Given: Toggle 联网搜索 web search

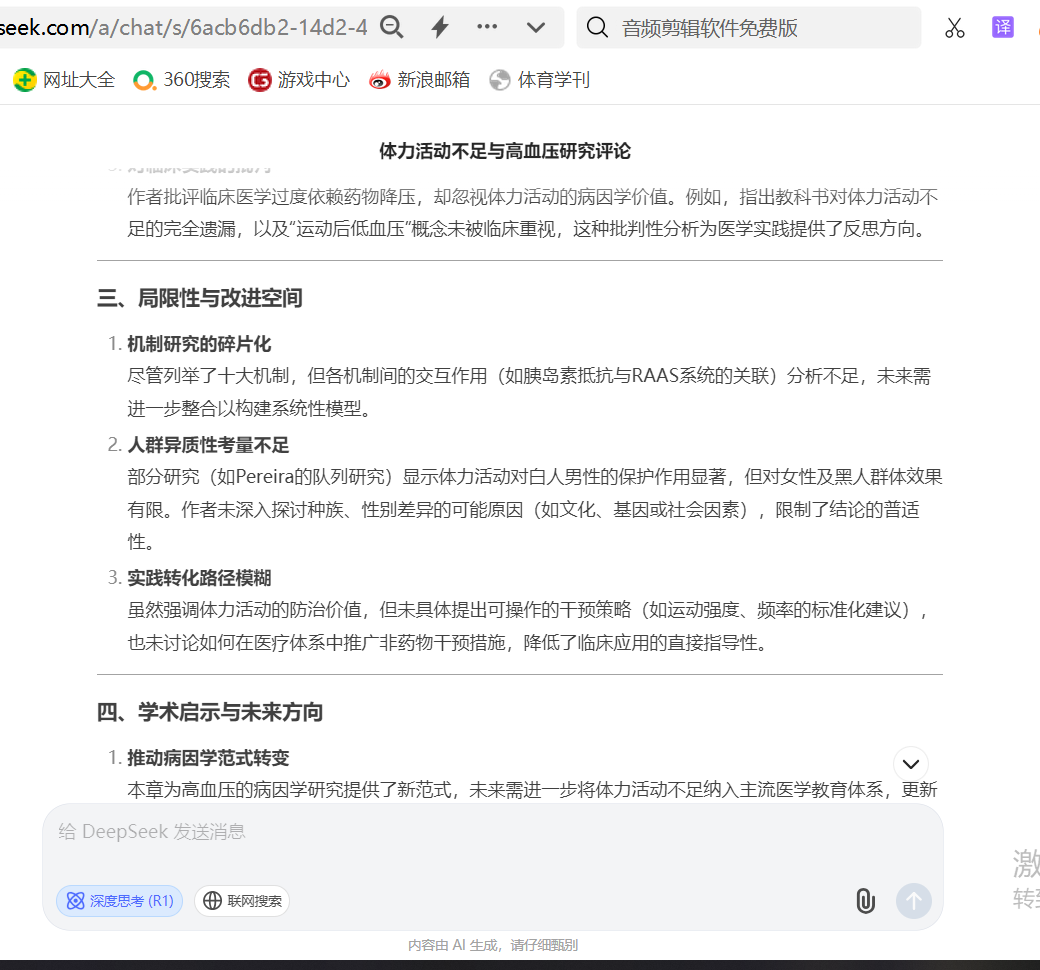Looking at the screenshot, I should 241,900.
